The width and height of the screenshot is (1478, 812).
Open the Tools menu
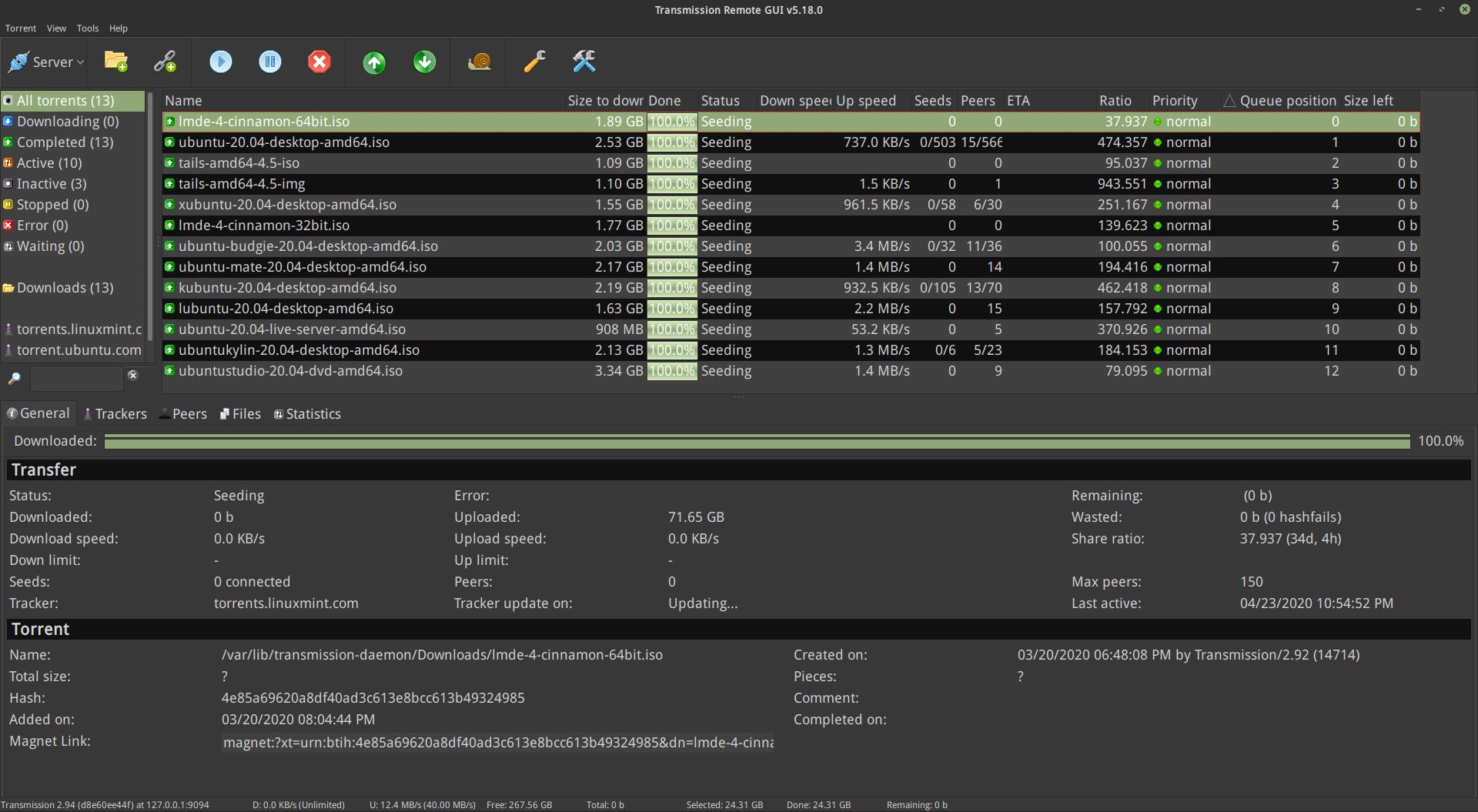pos(88,28)
